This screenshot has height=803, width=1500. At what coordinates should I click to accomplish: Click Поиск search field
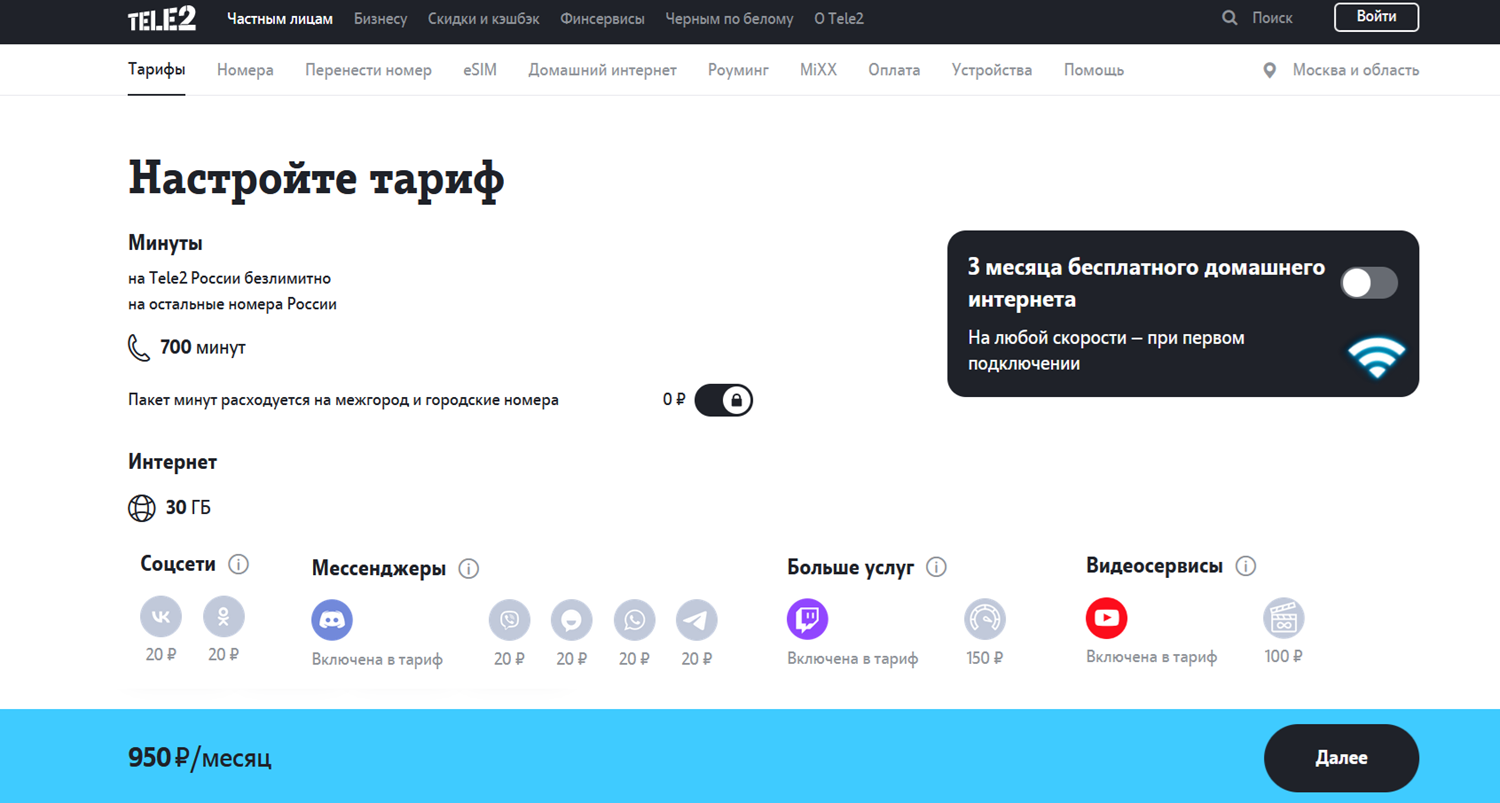(x=1272, y=18)
